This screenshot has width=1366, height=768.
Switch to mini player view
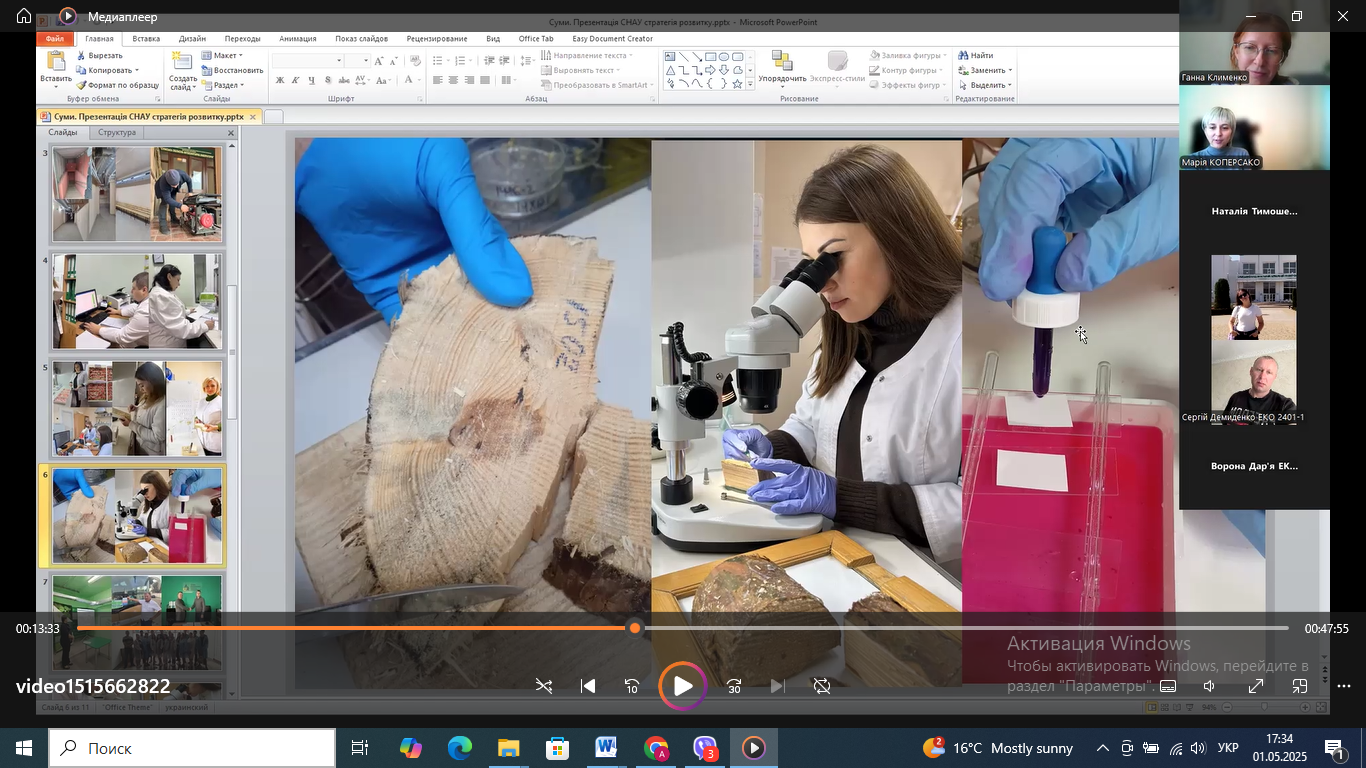1300,686
